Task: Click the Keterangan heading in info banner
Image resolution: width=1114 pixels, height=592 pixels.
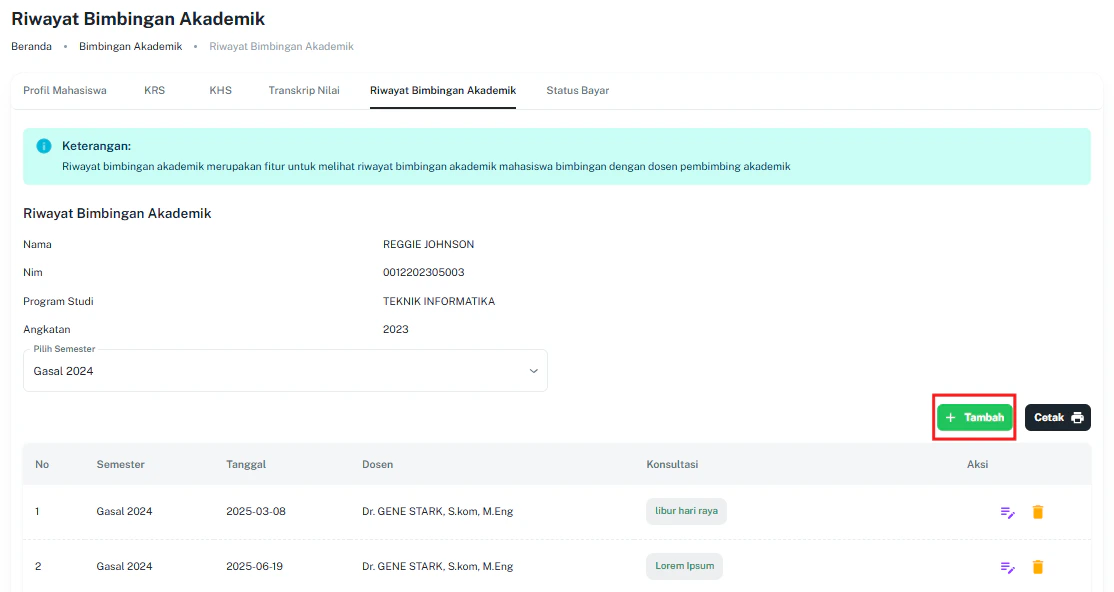Action: pyautogui.click(x=97, y=146)
